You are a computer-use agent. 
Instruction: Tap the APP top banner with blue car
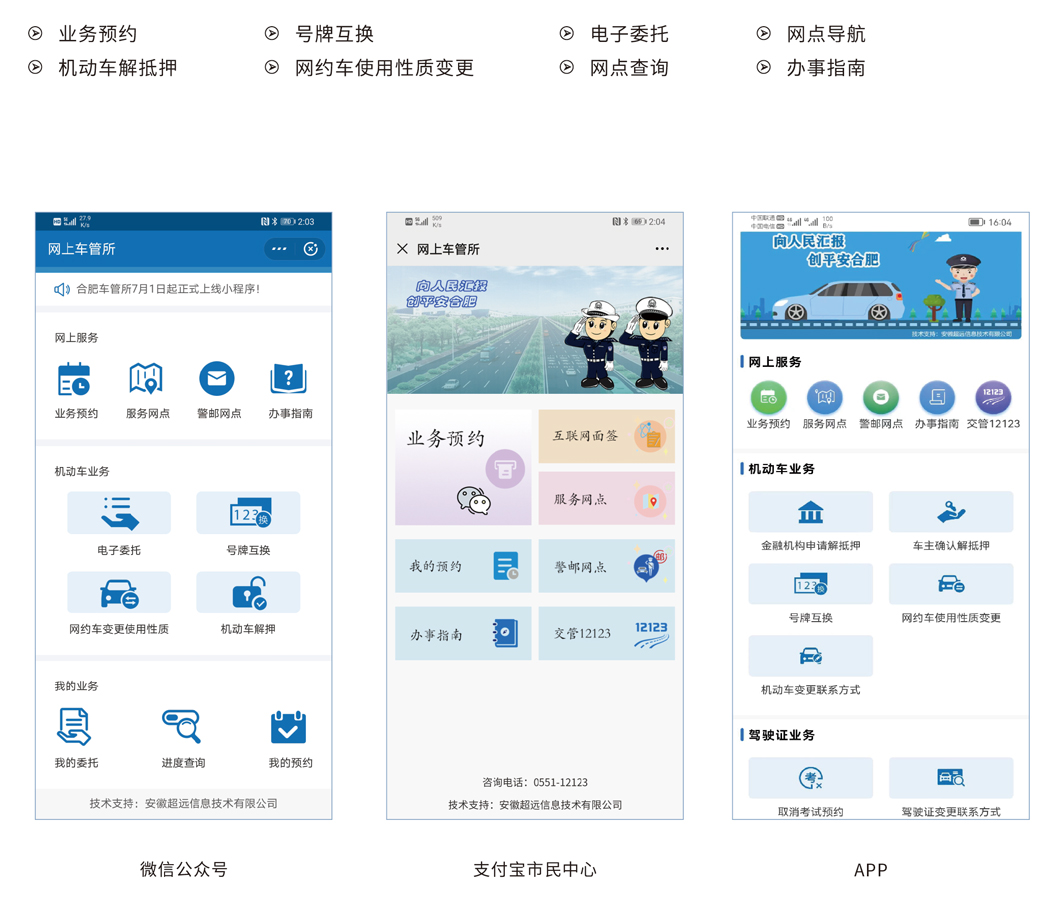(880, 285)
